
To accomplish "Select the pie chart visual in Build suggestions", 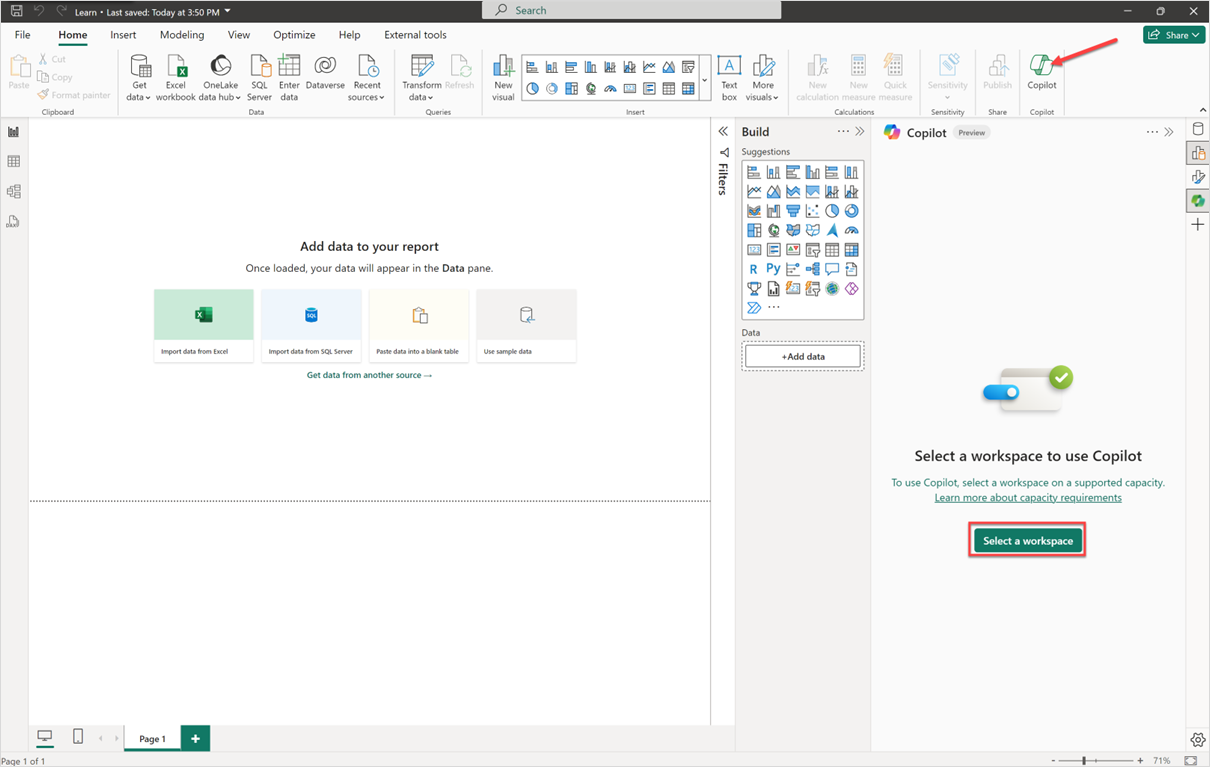I will (x=831, y=210).
